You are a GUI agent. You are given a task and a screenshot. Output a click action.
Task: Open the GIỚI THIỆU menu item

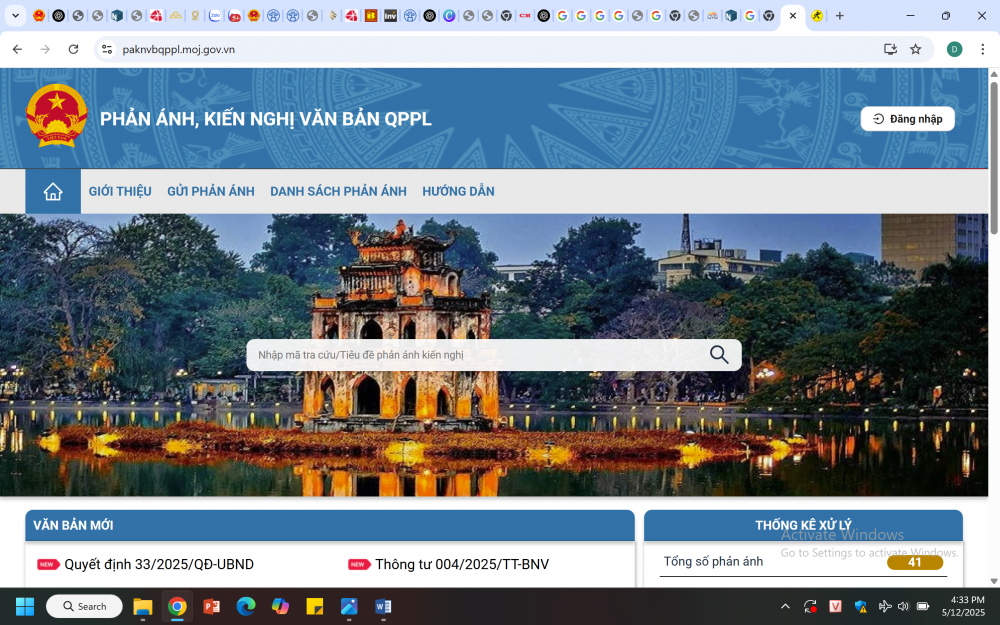pyautogui.click(x=120, y=192)
